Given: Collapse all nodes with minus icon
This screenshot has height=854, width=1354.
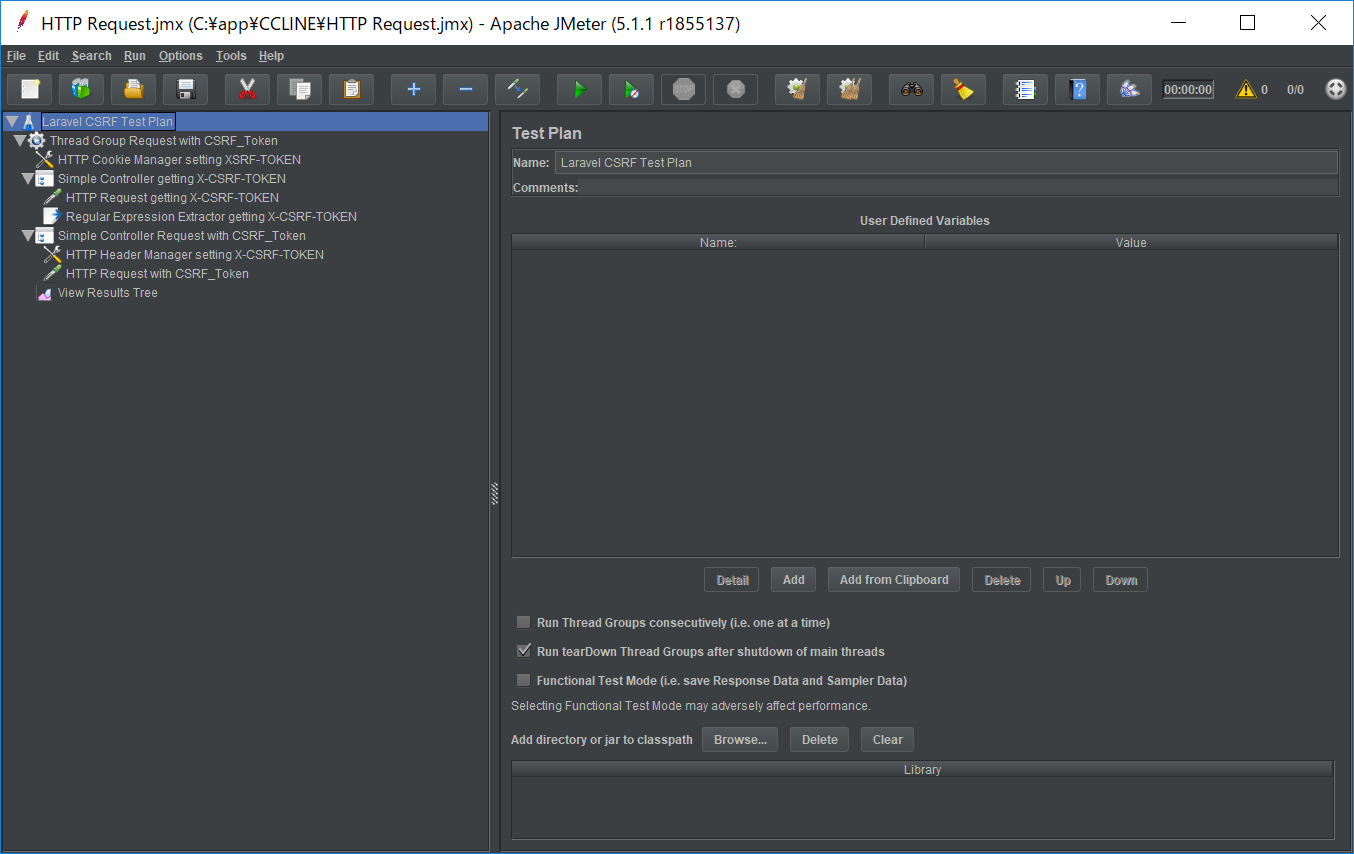Looking at the screenshot, I should click(465, 89).
